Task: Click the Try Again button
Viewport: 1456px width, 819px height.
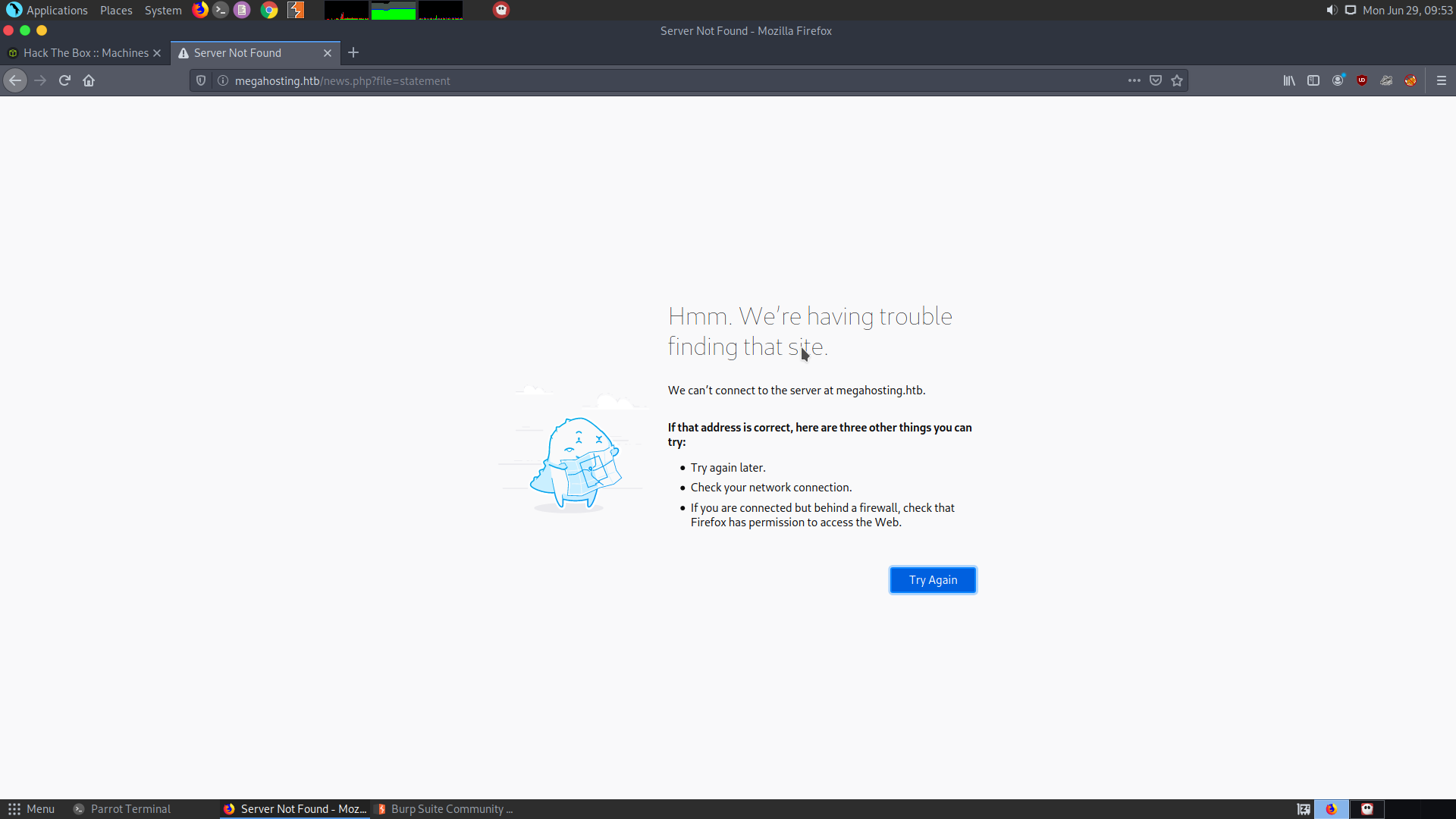Action: pos(932,580)
